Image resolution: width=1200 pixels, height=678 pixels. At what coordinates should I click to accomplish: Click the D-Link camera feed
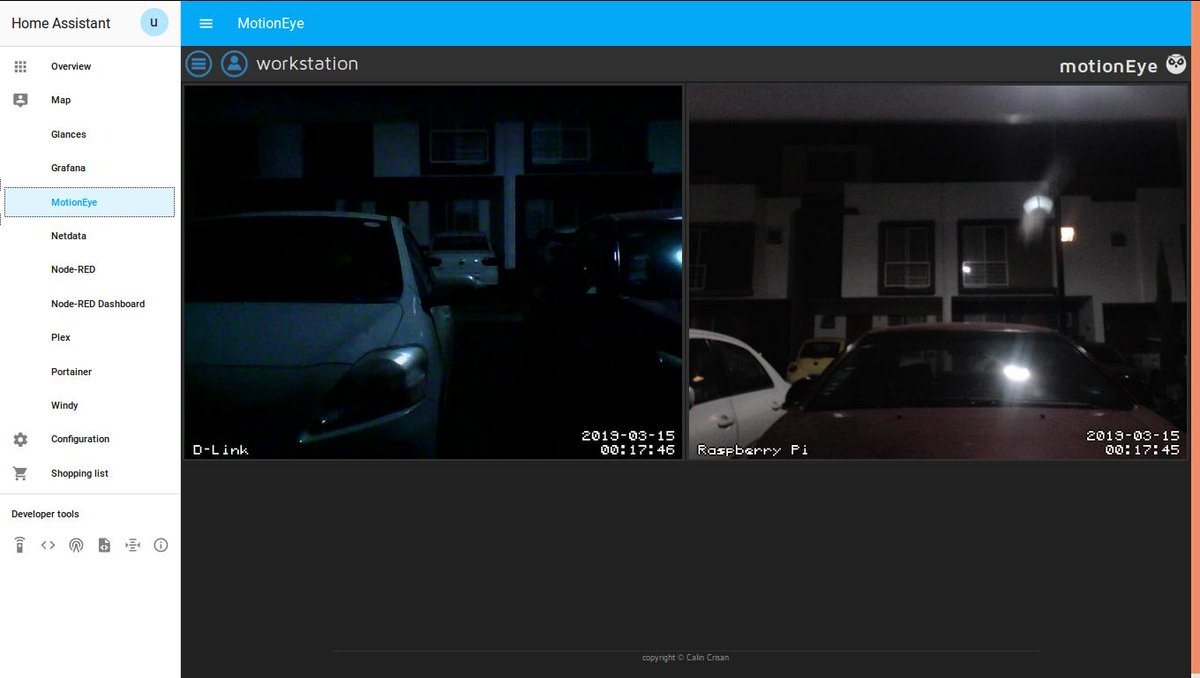click(433, 272)
